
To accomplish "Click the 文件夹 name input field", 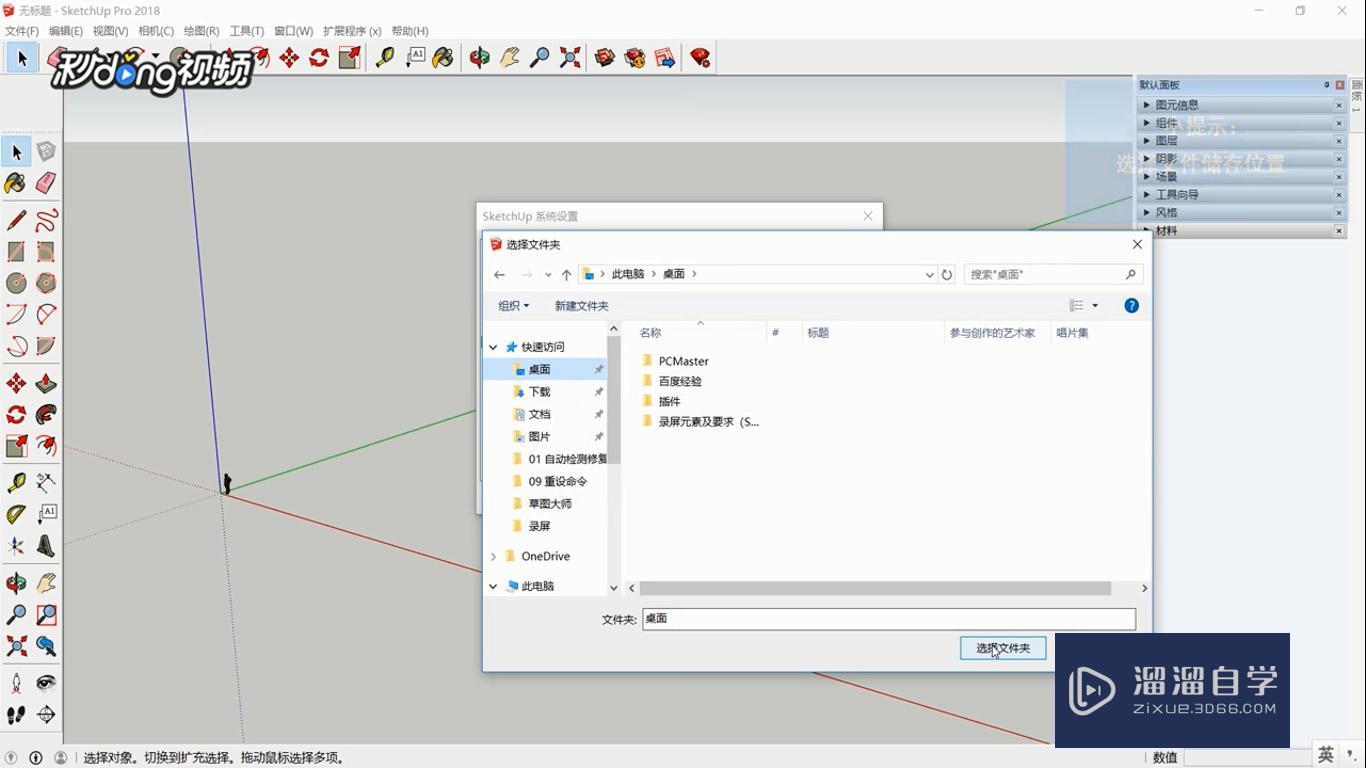I will click(x=889, y=619).
